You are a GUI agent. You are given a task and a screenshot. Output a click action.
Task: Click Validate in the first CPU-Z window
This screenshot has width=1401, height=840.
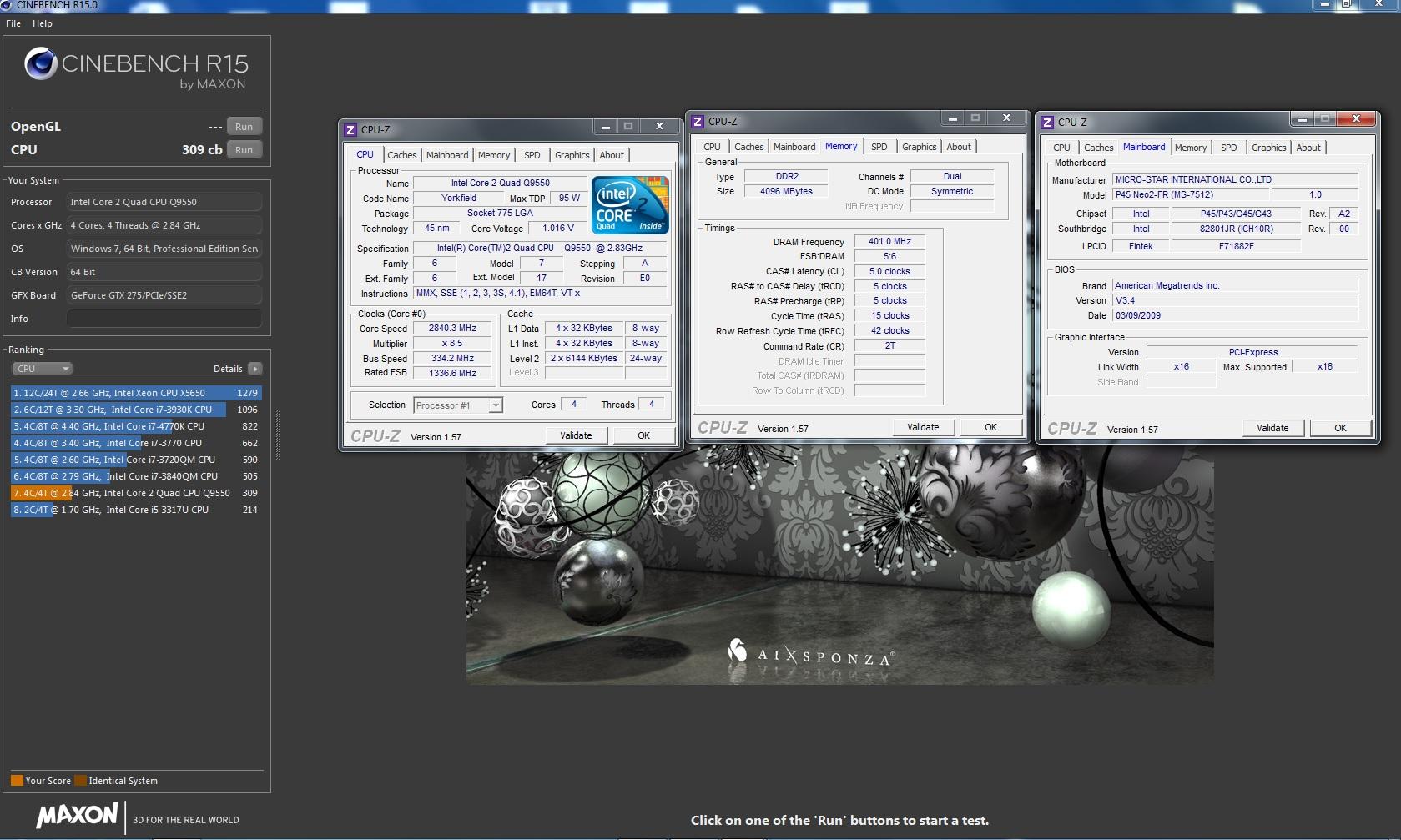coord(576,435)
